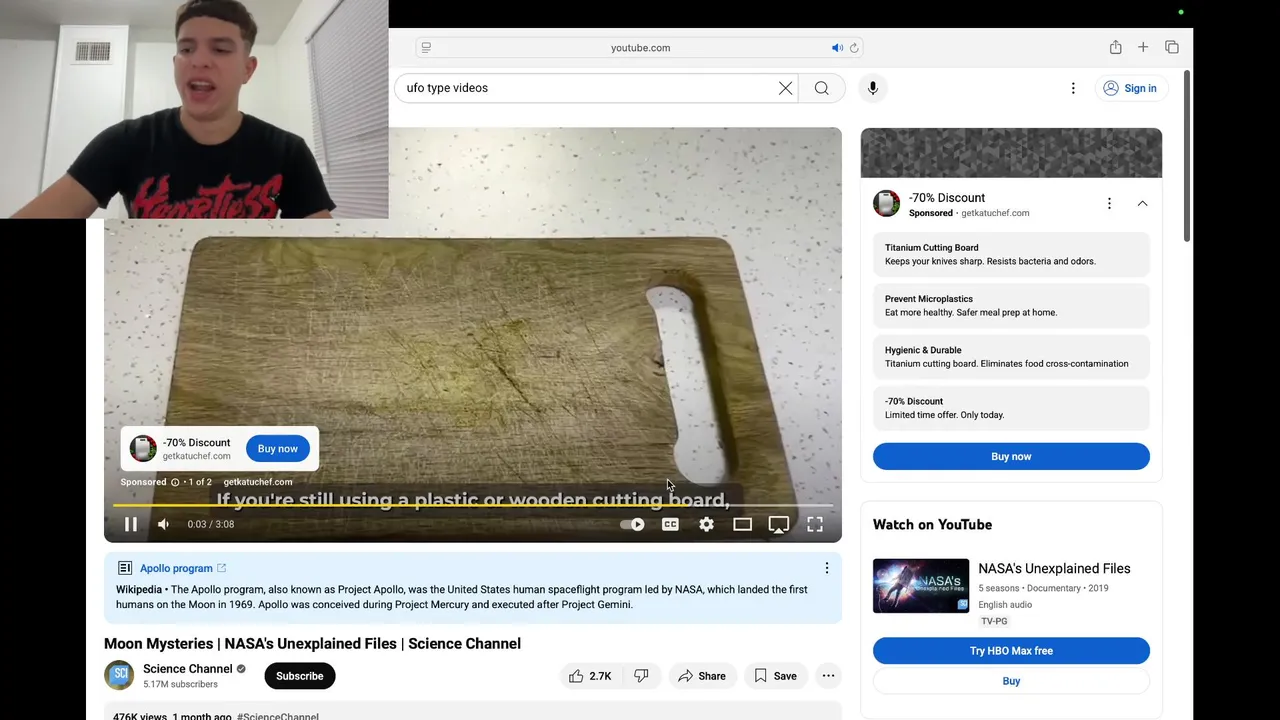
Task: Open the Science Channel name link
Action: tap(188, 669)
